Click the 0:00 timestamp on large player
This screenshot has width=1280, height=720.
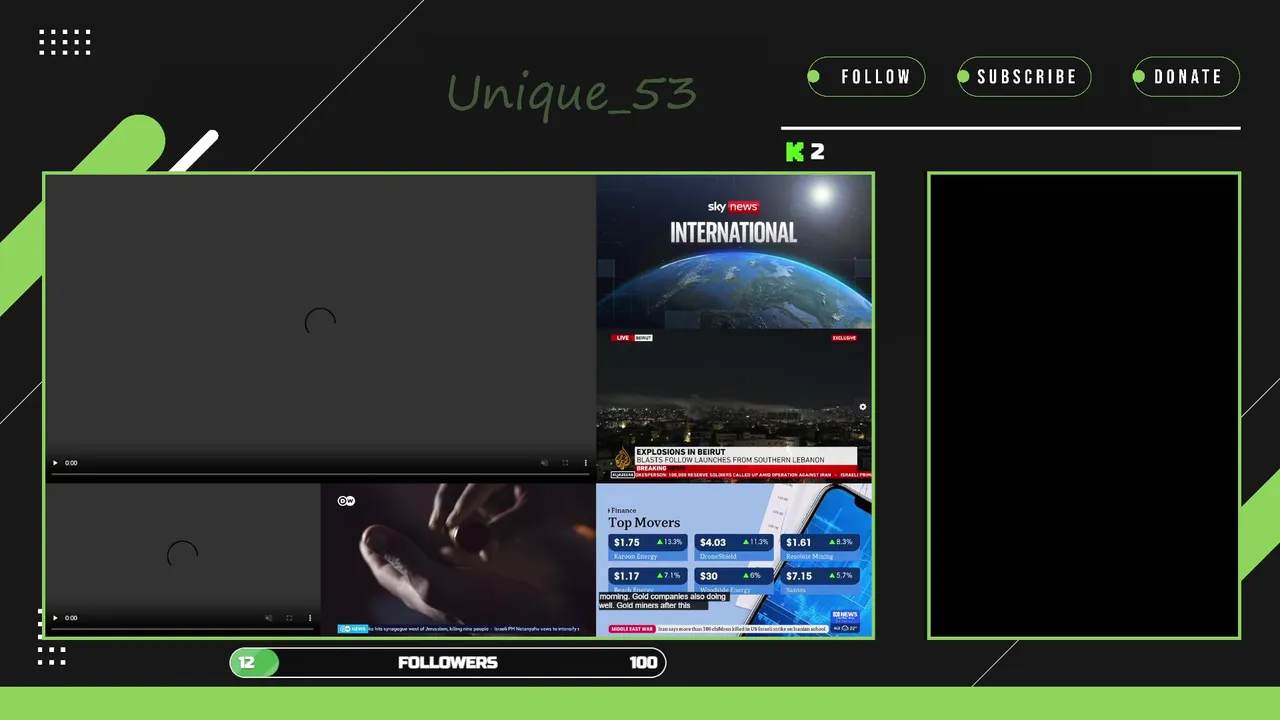[x=71, y=463]
